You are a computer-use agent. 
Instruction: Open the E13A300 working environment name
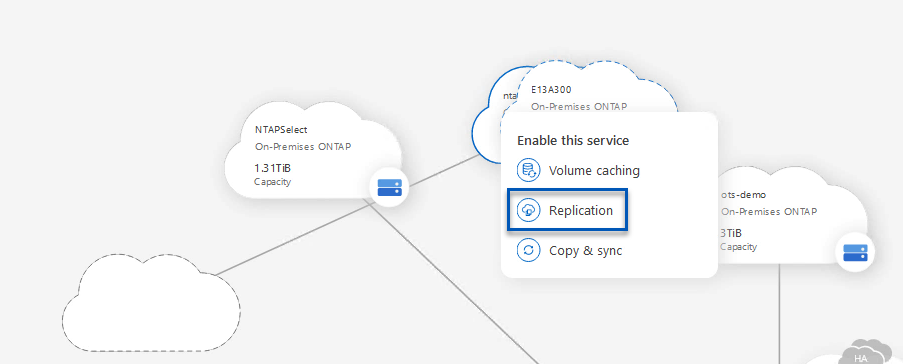[x=551, y=90]
